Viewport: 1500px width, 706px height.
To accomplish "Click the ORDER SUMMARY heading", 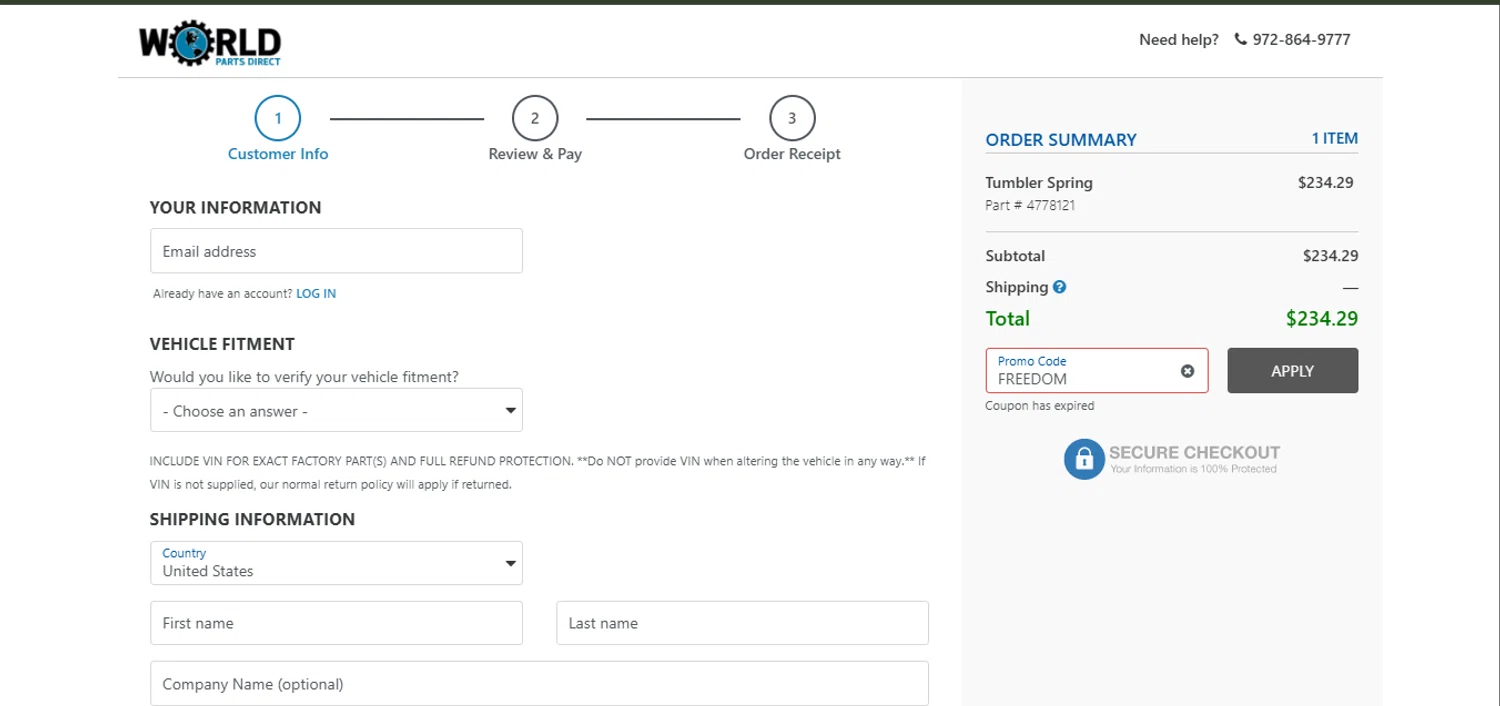I will (1061, 140).
